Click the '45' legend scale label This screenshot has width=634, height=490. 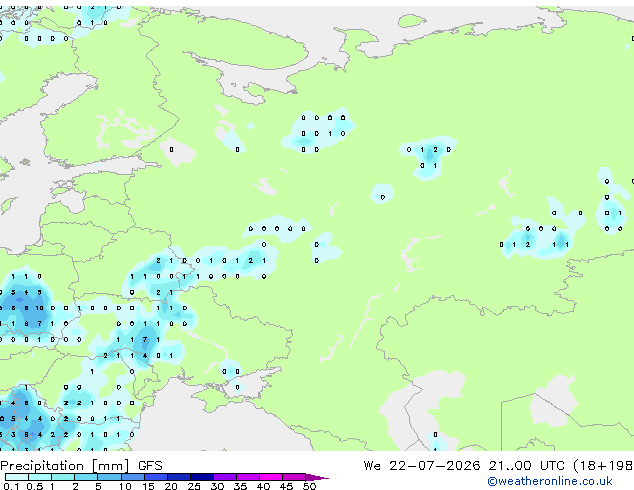click(x=286, y=486)
